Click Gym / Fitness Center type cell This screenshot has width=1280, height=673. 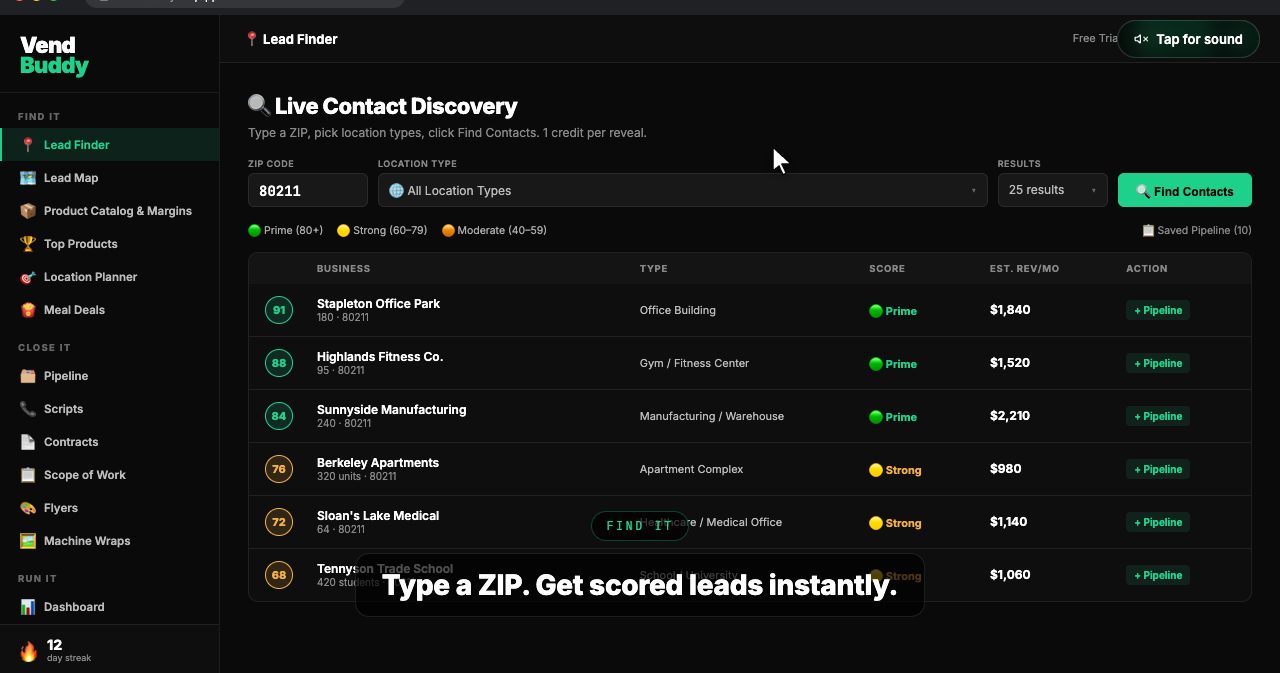point(694,363)
